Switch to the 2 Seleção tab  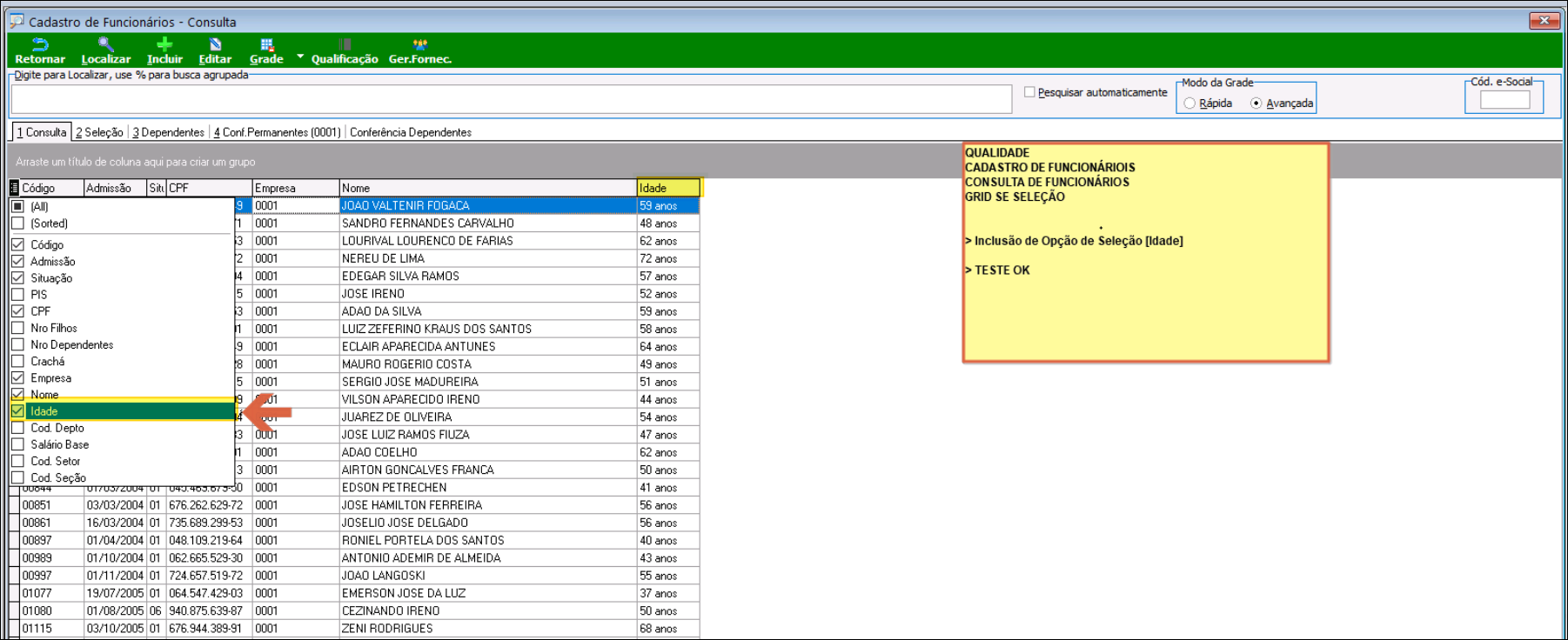(99, 132)
